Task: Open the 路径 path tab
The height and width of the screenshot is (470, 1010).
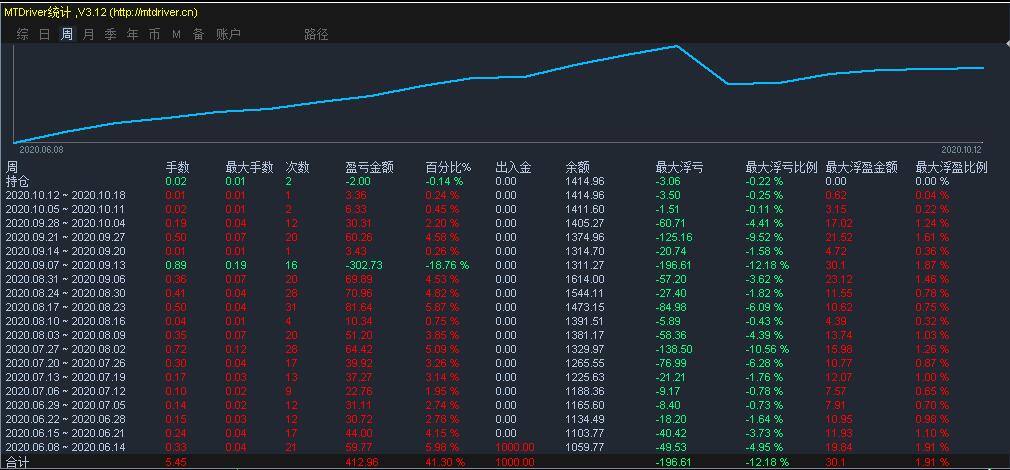Action: point(316,35)
